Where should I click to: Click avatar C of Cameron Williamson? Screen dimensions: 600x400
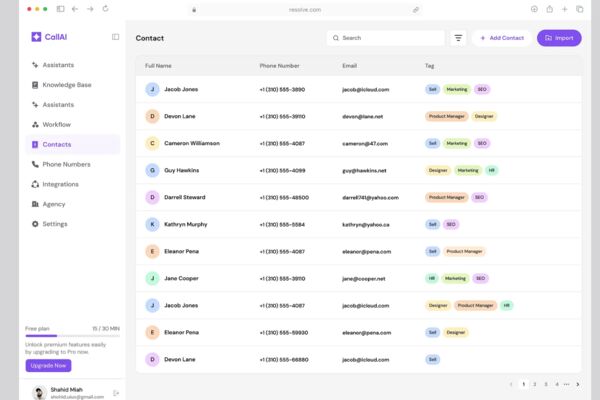(x=152, y=143)
